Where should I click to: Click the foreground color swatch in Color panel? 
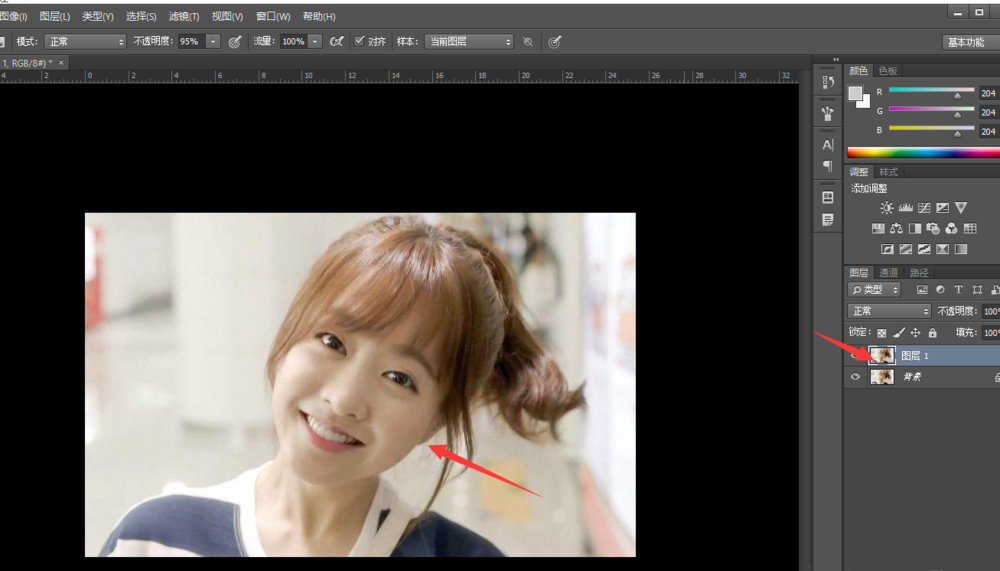855,93
